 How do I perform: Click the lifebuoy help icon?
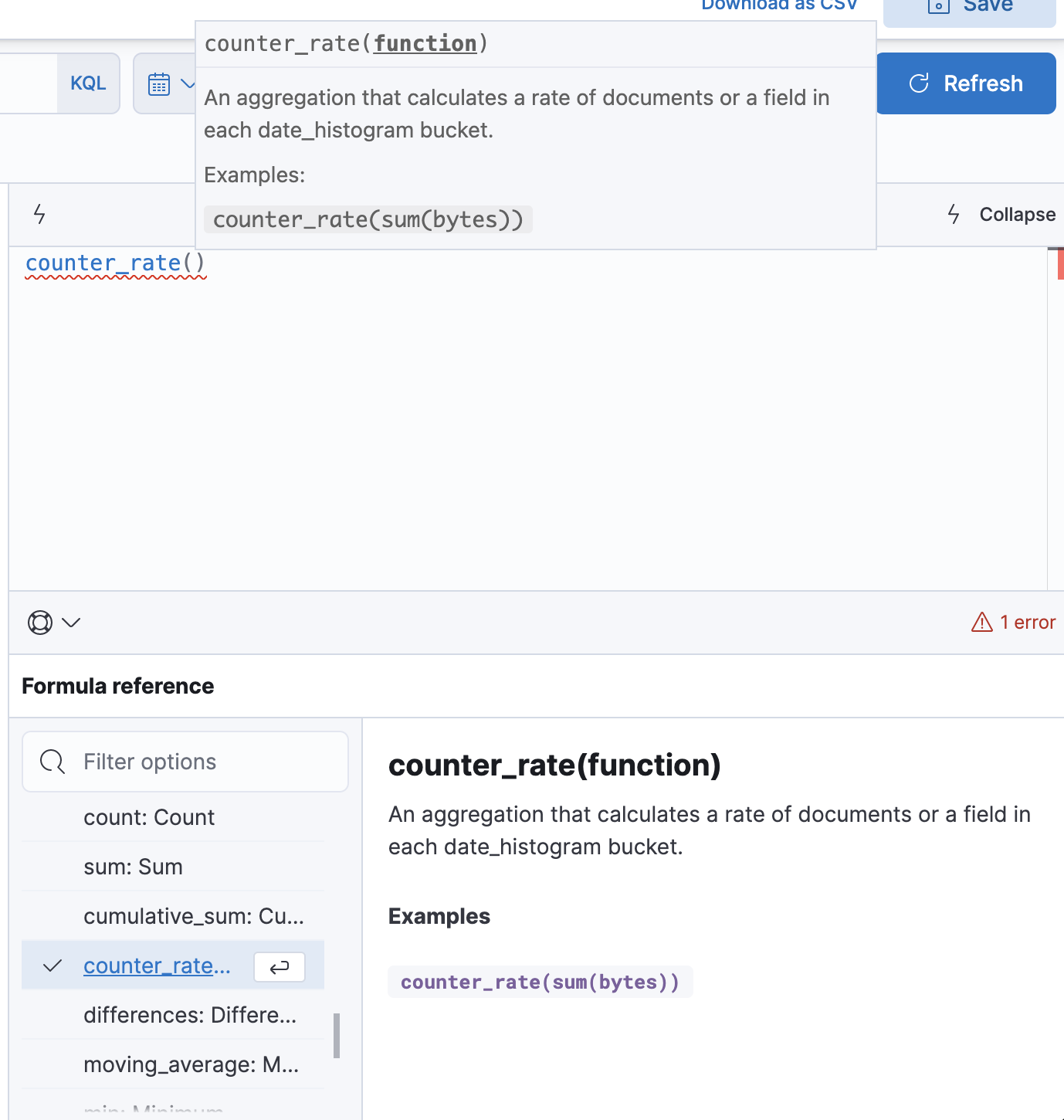[40, 623]
